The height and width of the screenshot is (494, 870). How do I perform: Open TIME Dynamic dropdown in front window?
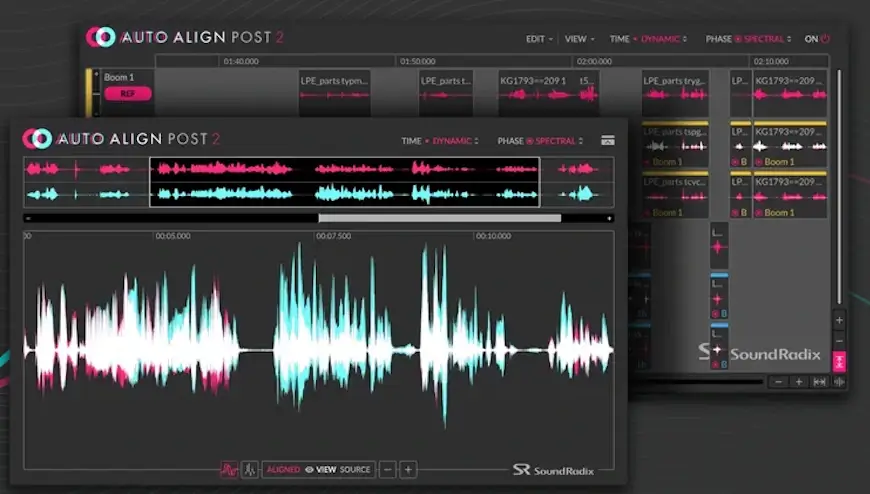(454, 141)
